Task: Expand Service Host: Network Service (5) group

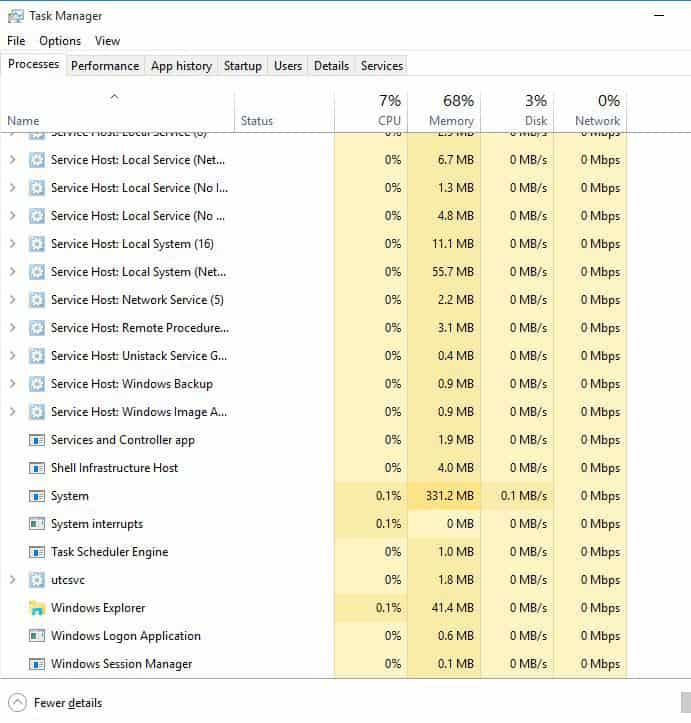Action: pyautogui.click(x=12, y=300)
